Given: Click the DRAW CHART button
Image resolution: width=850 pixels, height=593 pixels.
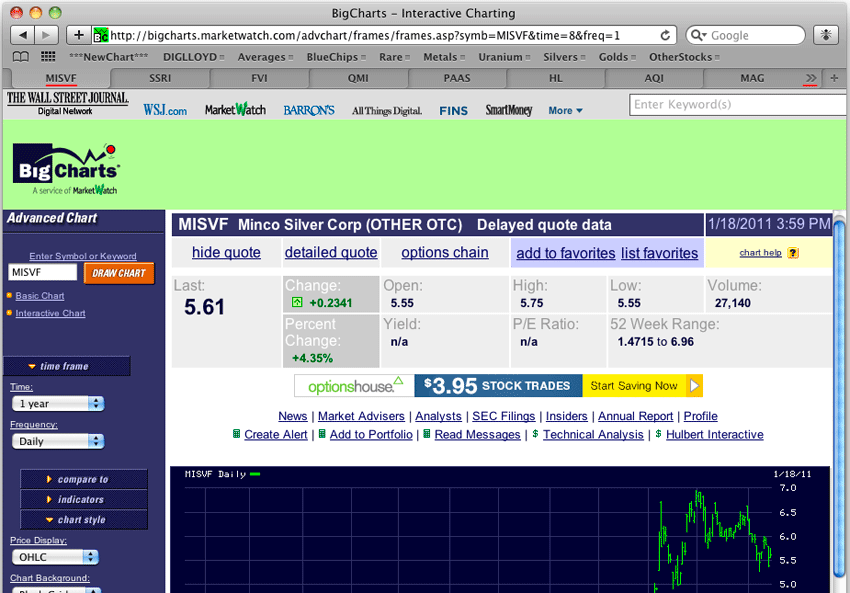Looking at the screenshot, I should (119, 271).
